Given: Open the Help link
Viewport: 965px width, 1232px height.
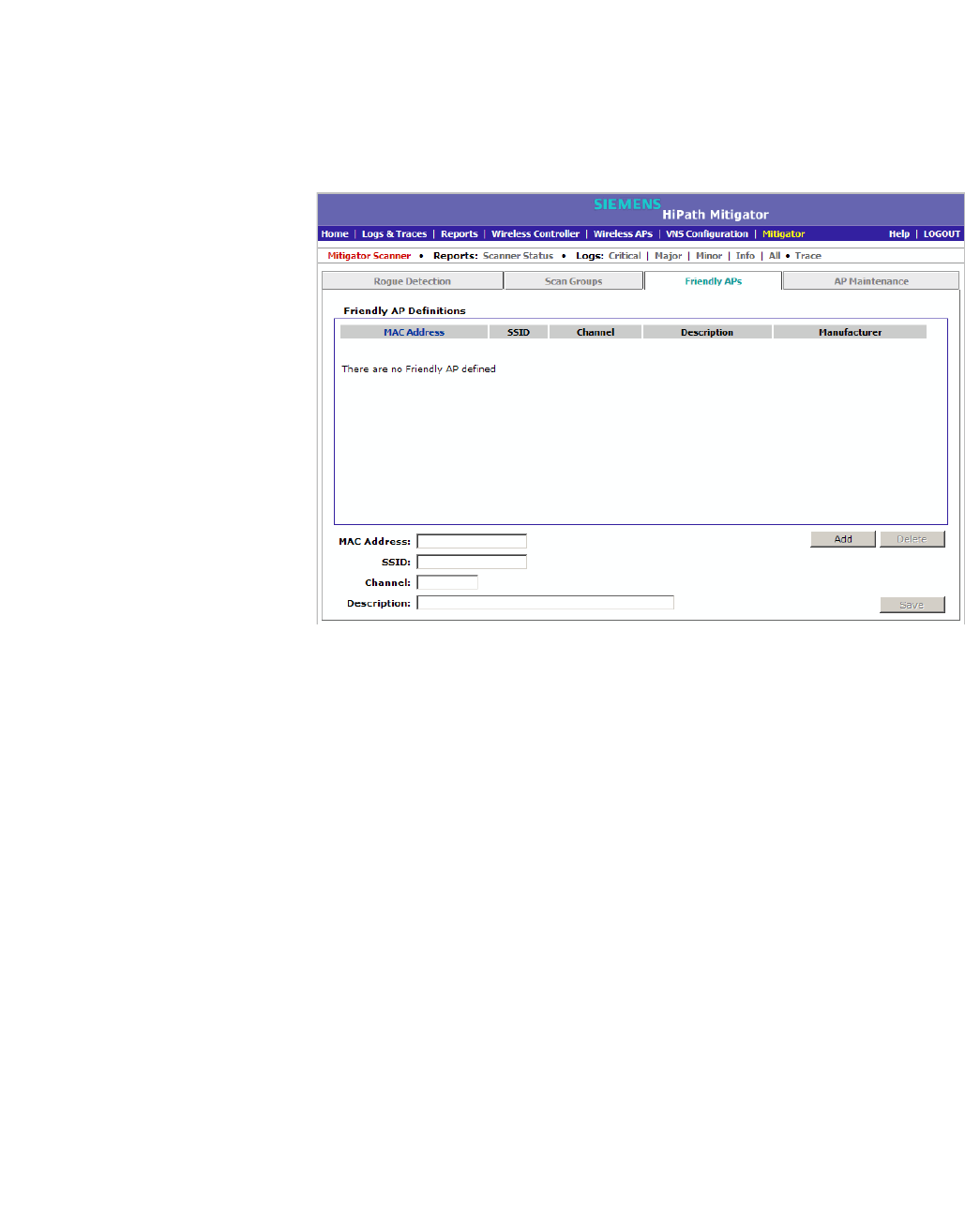Looking at the screenshot, I should pyautogui.click(x=899, y=234).
